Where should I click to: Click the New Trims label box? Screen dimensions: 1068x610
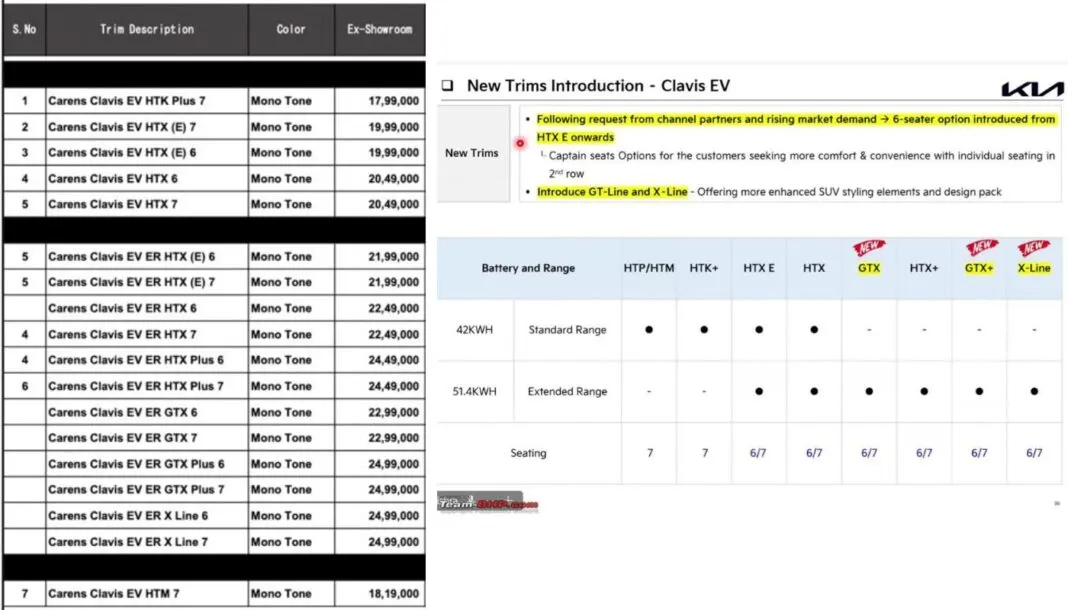472,153
